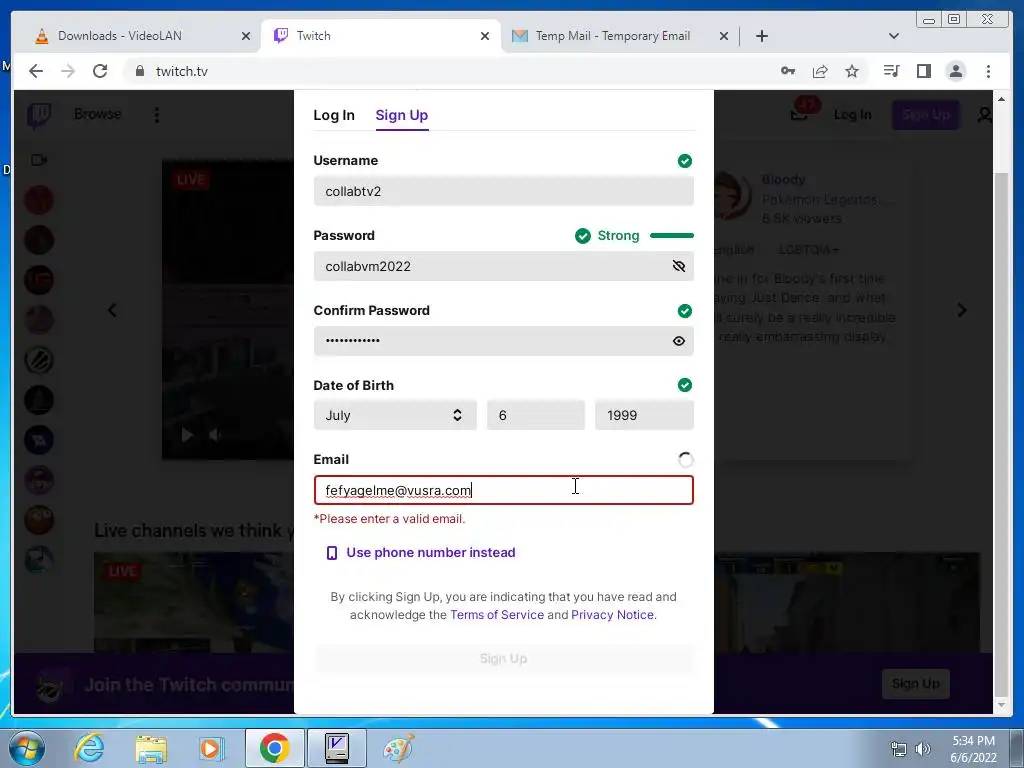Click the Username input field
The image size is (1024, 768).
coord(504,191)
